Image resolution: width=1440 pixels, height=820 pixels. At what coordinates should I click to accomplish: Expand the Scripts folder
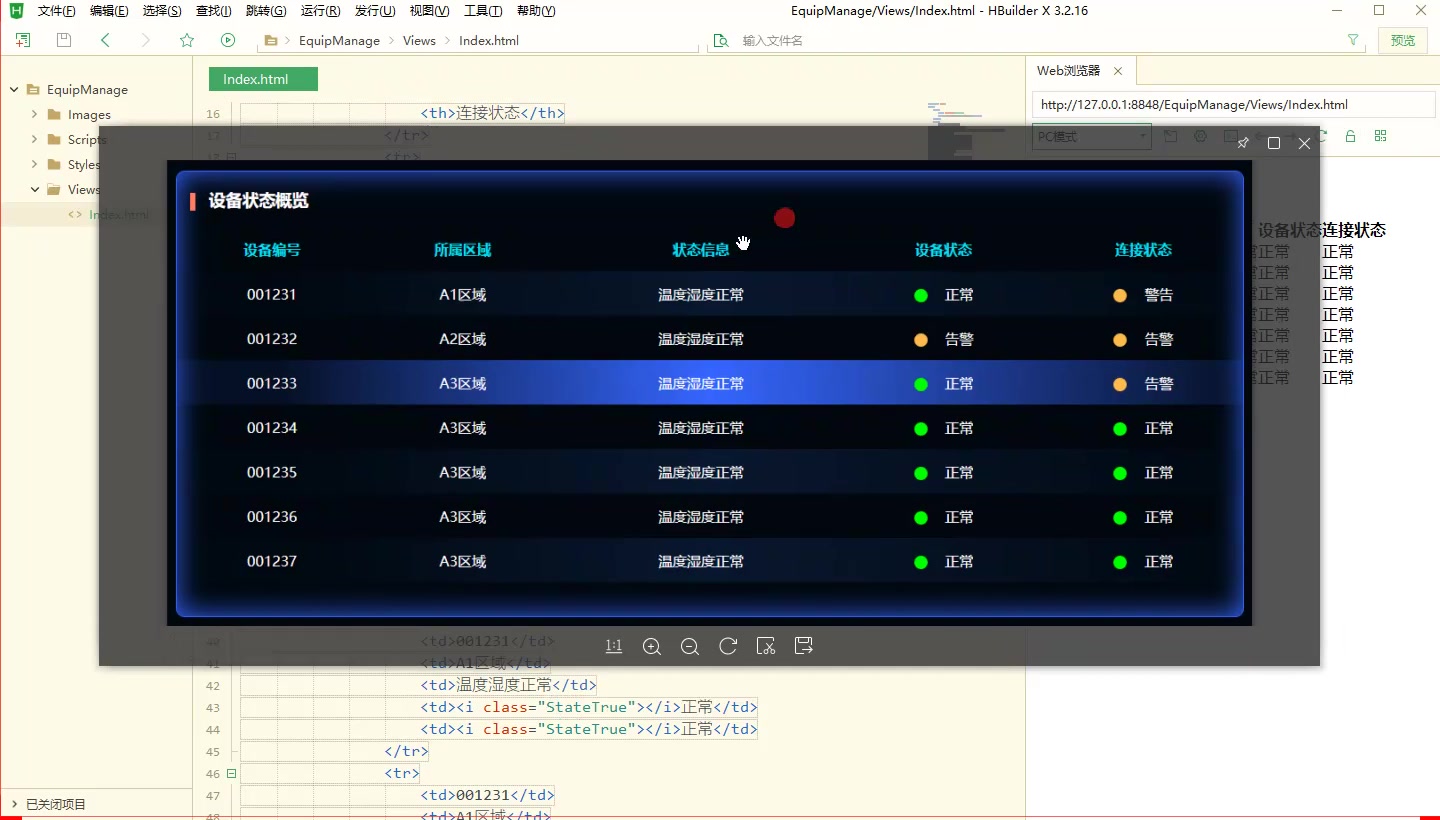34,139
